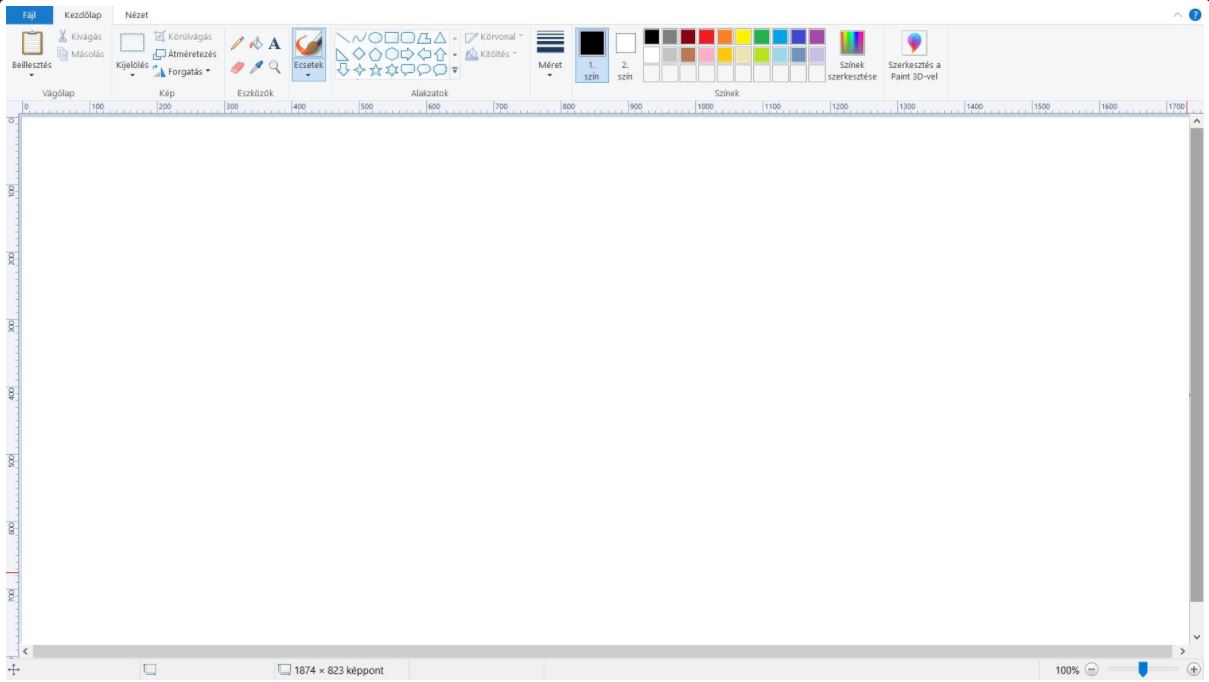Activate 2. szín background color

(x=625, y=55)
